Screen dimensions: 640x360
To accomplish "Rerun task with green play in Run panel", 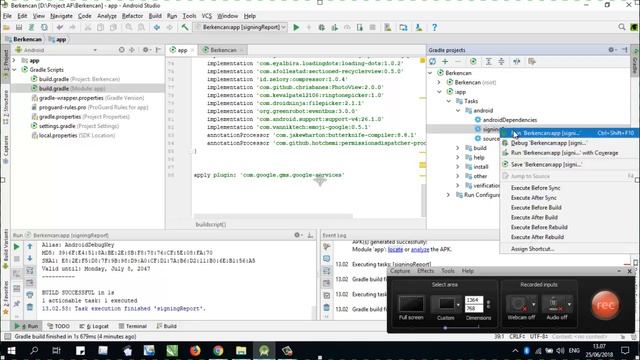I will click(17, 247).
